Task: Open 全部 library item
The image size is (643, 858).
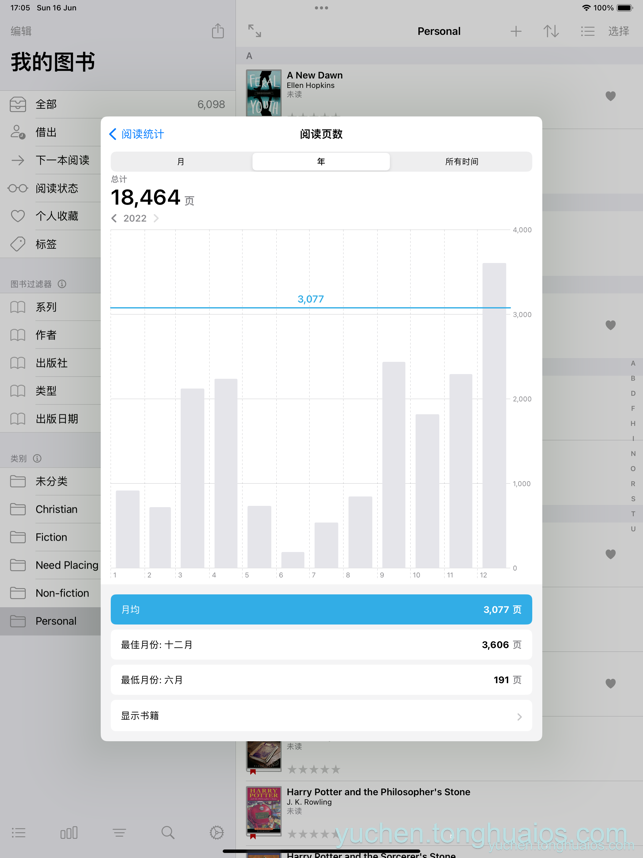Action: tap(118, 104)
